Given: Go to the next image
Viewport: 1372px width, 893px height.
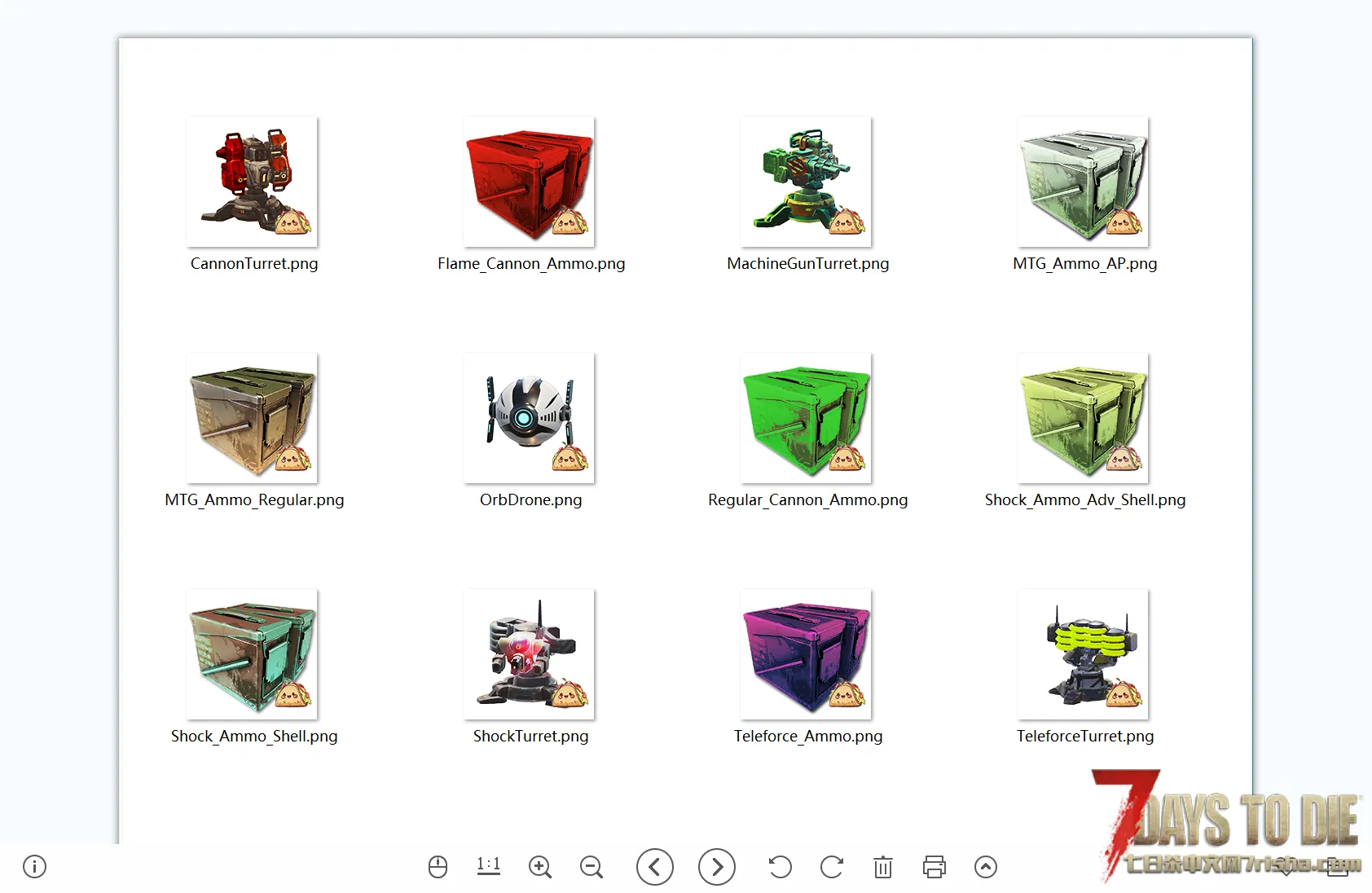Looking at the screenshot, I should tap(717, 867).
